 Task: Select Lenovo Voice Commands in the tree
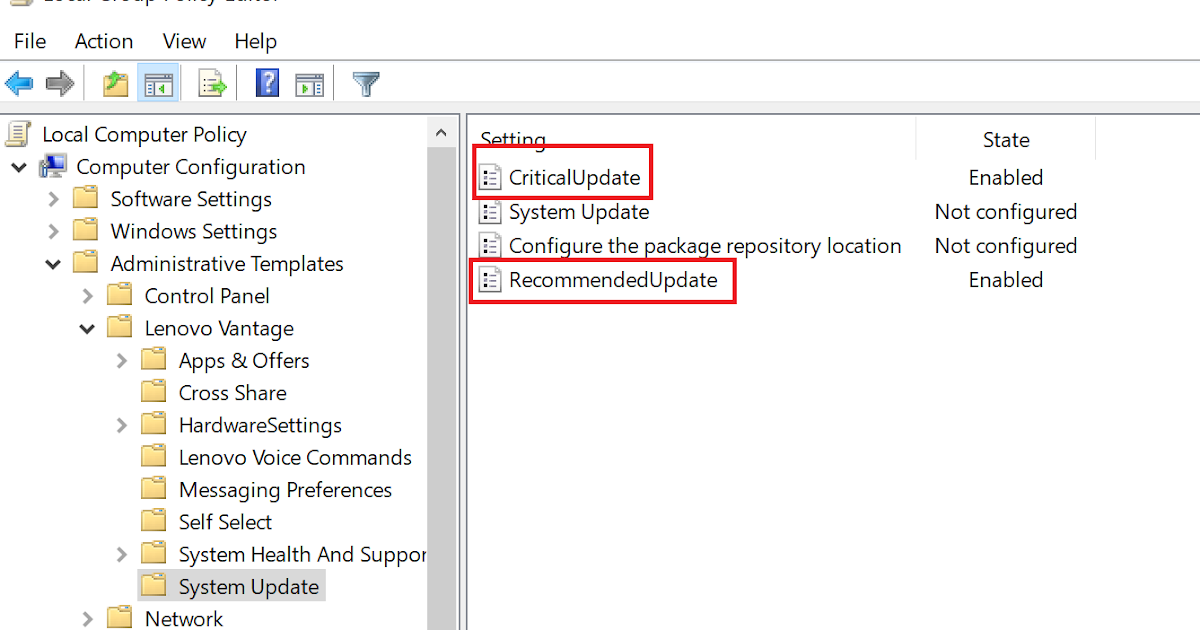(295, 457)
